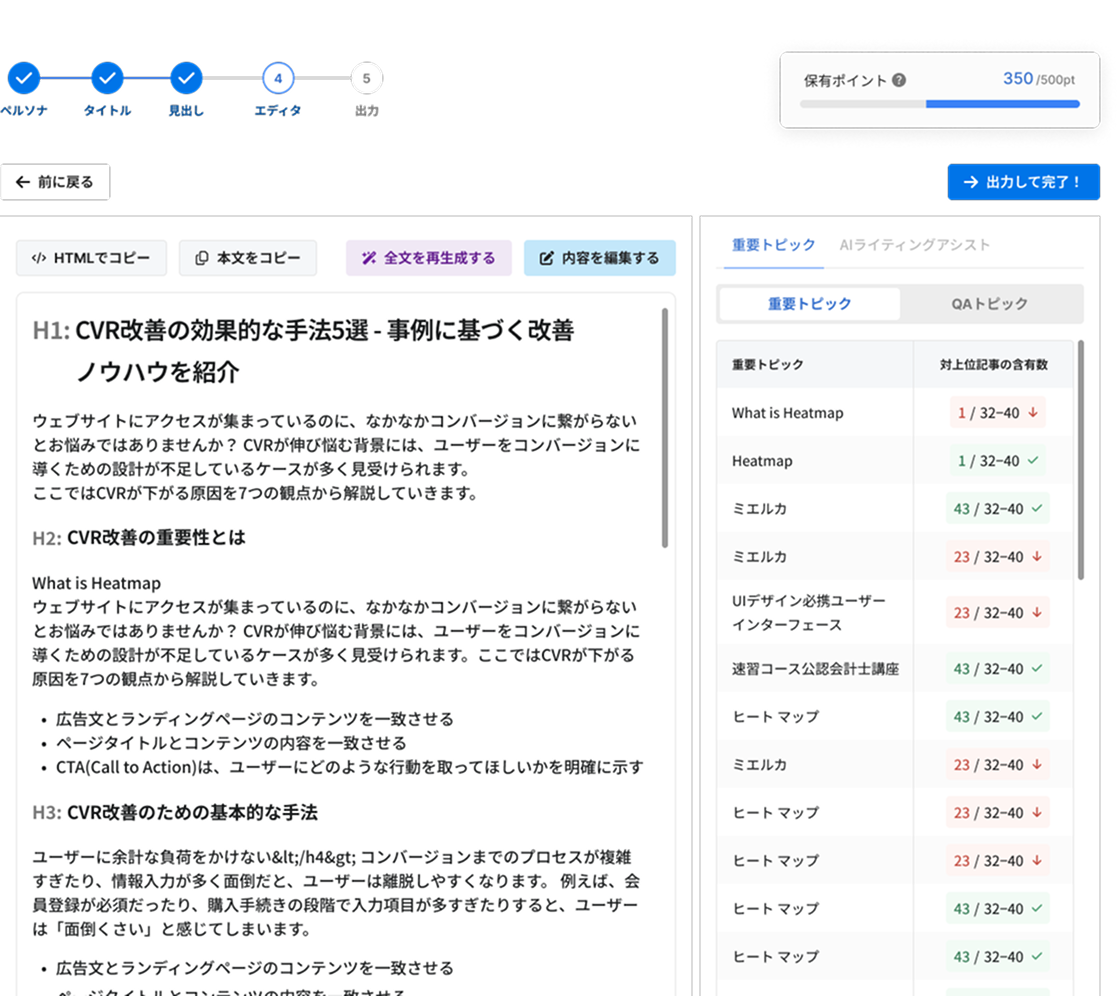Toggle to the QAトピック segment
This screenshot has width=1120, height=996.
click(x=989, y=304)
